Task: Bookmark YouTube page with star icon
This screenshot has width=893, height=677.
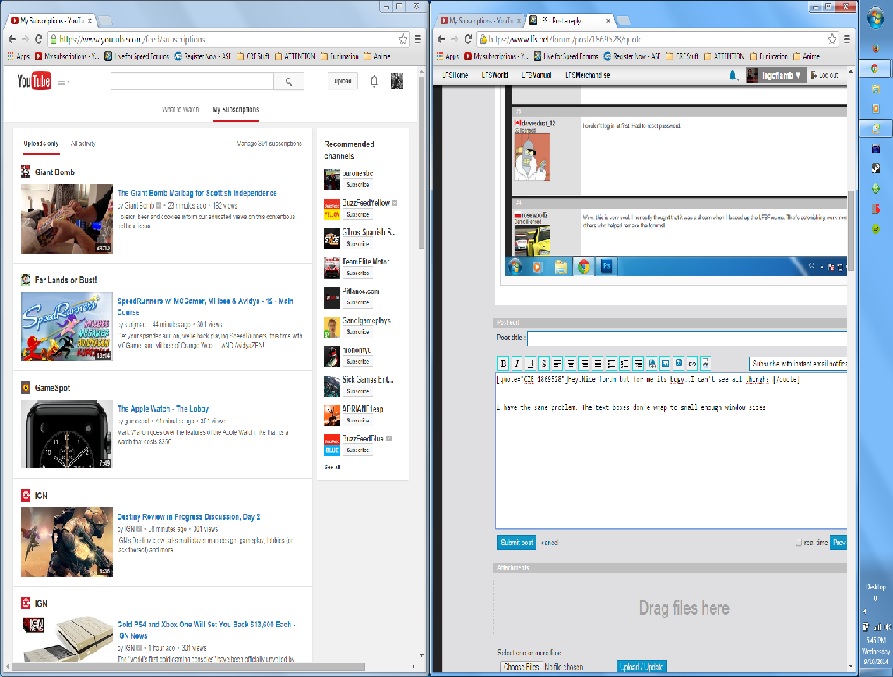Action: click(403, 39)
